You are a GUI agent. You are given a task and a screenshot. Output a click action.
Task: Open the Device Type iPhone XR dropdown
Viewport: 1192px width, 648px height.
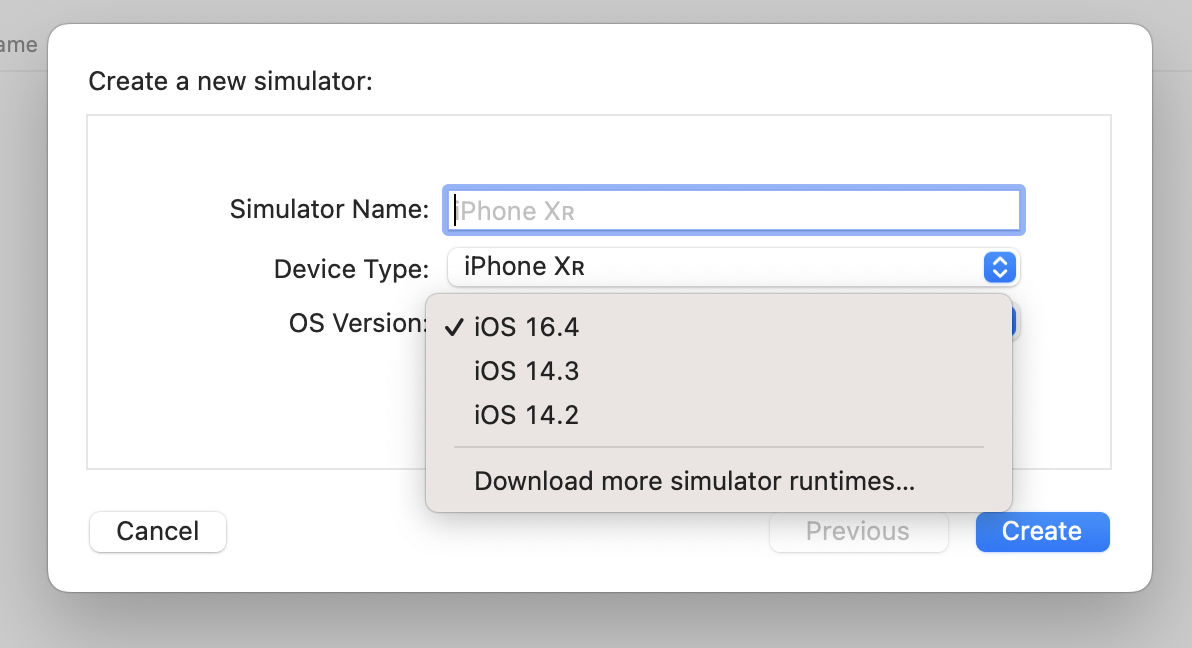[733, 267]
